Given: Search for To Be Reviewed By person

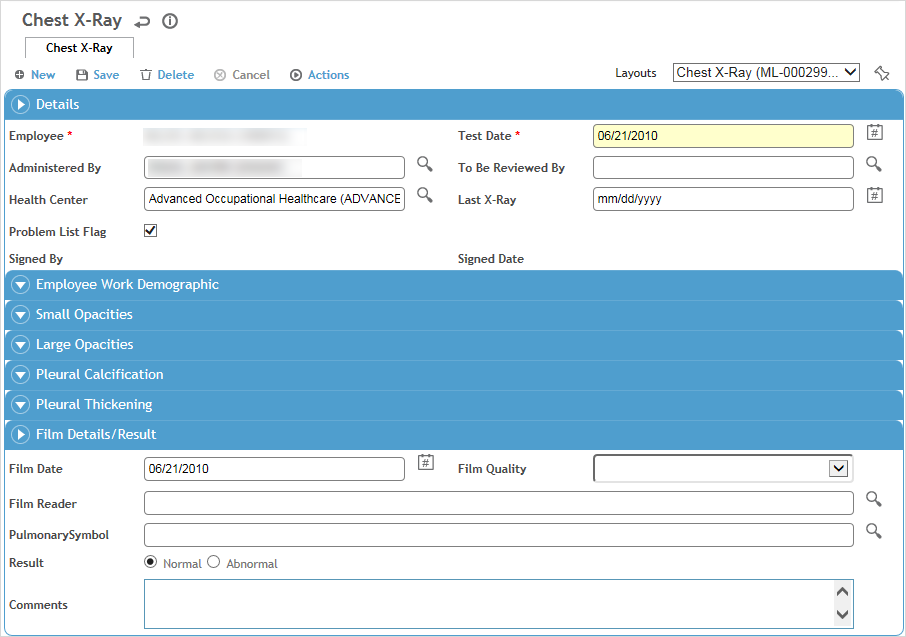Looking at the screenshot, I should pos(874,164).
